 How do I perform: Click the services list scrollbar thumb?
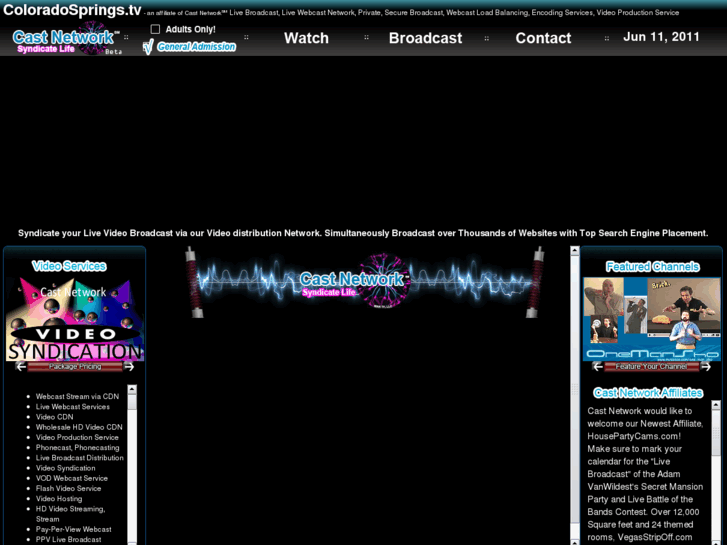132,402
